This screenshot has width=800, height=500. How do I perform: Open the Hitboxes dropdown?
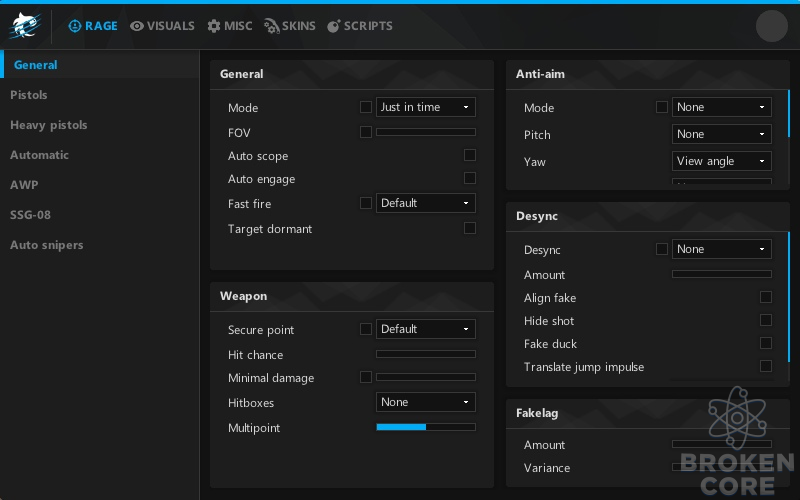point(426,402)
